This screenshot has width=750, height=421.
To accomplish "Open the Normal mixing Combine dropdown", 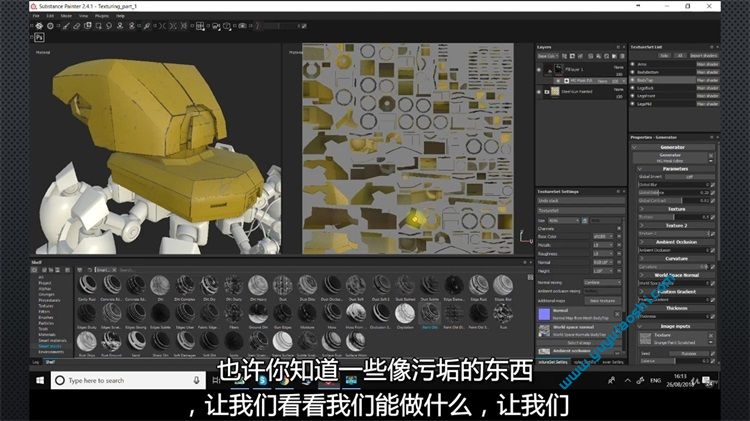I will (x=602, y=282).
